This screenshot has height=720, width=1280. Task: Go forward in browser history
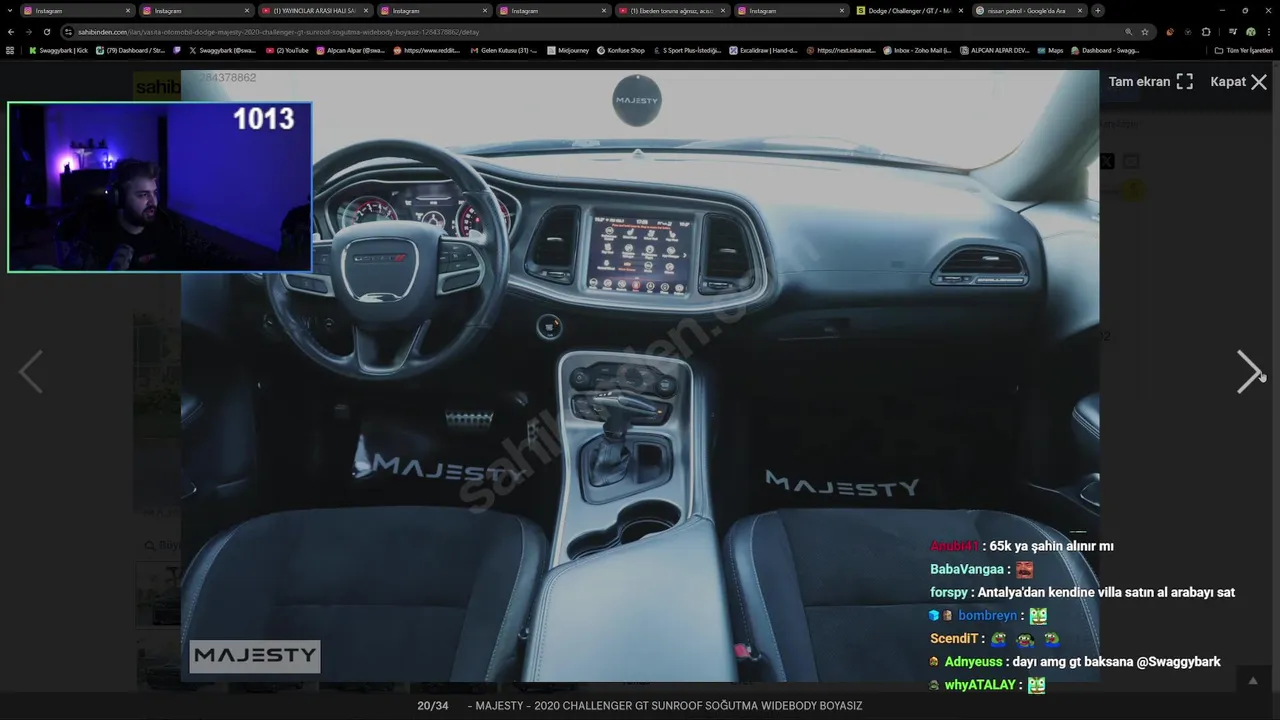[28, 32]
